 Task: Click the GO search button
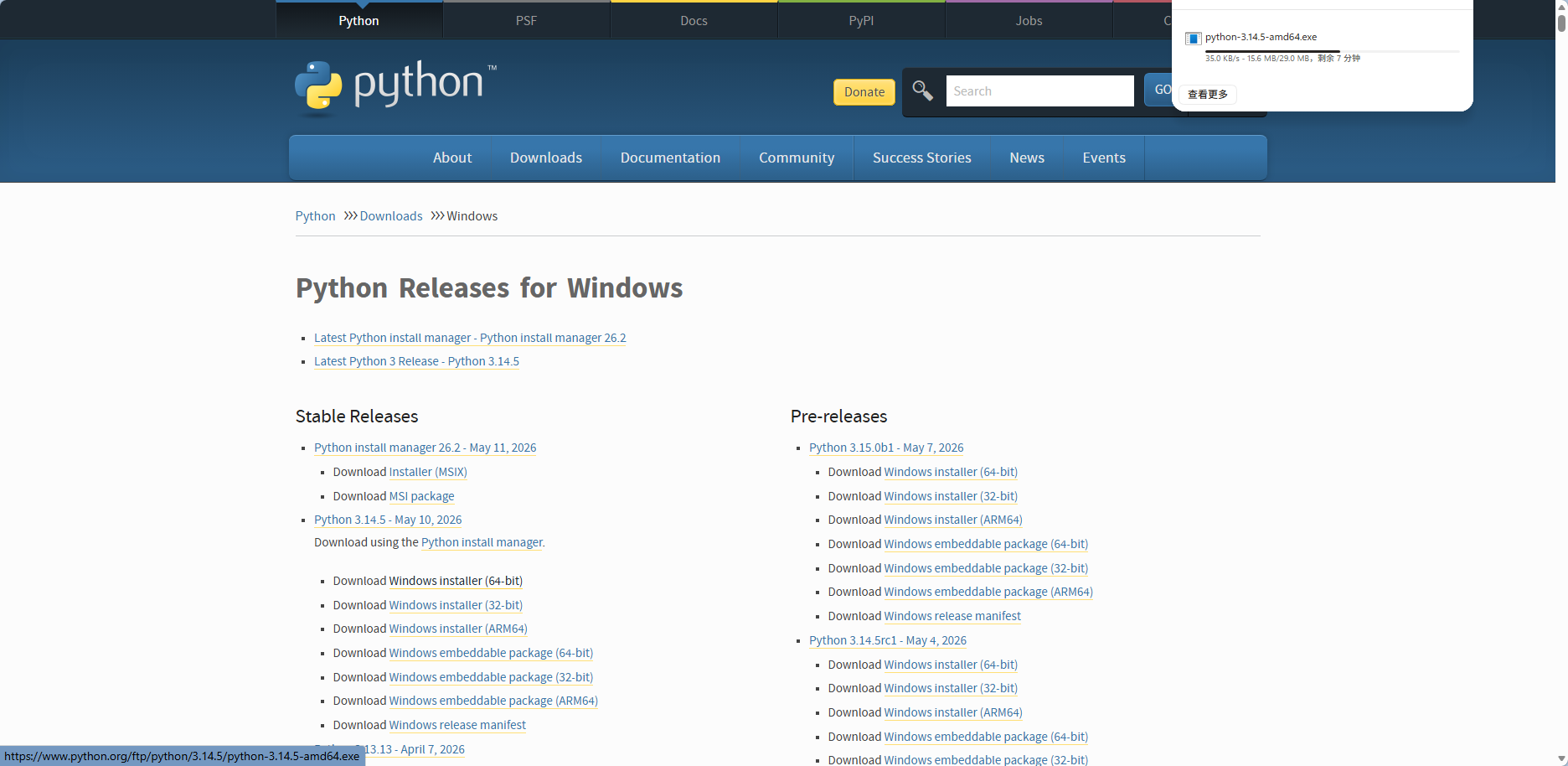tap(1158, 90)
